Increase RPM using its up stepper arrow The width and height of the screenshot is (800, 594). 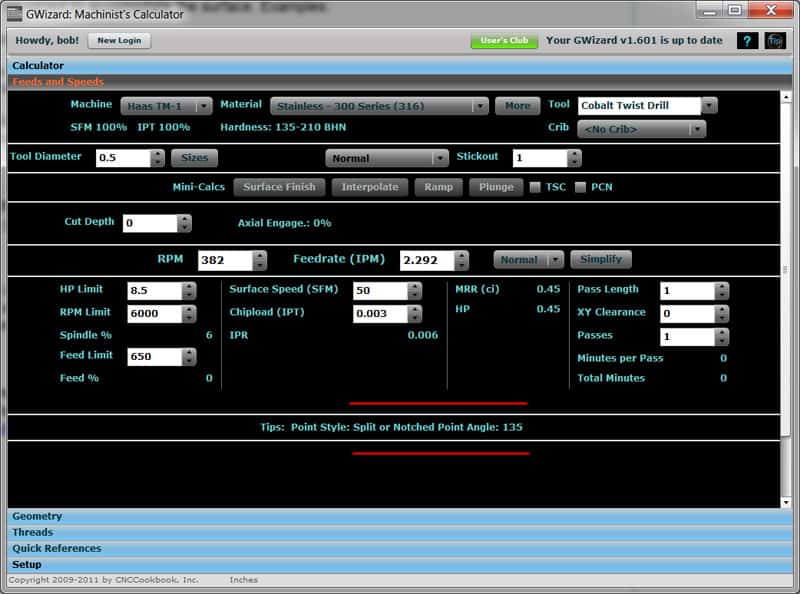(x=260, y=254)
